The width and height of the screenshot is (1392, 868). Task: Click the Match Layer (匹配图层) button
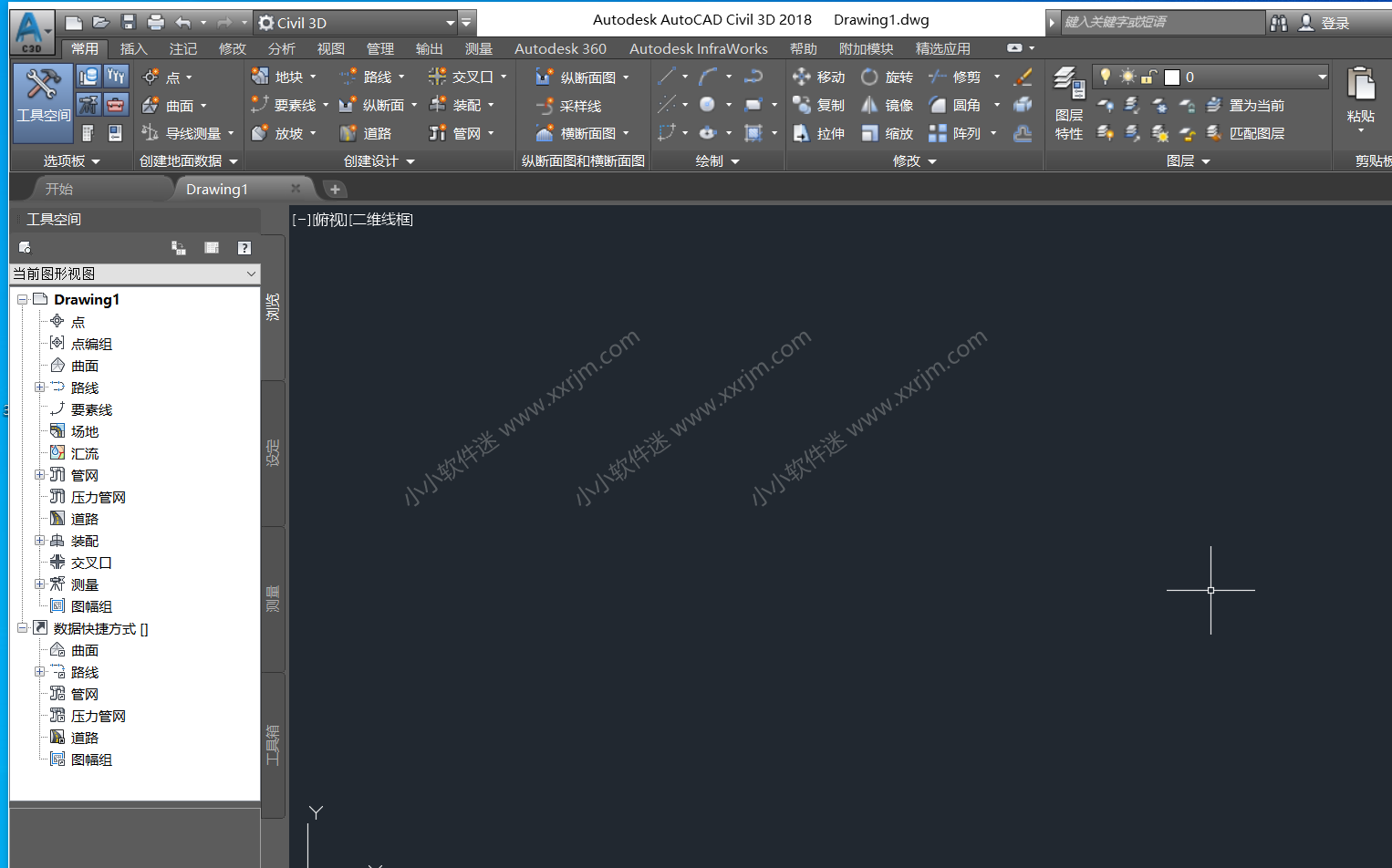[1246, 133]
